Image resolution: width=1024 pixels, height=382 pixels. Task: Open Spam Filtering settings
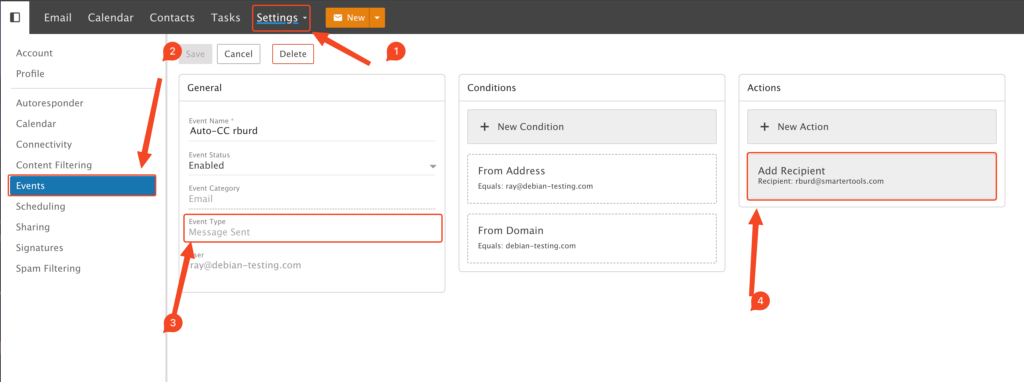point(48,268)
